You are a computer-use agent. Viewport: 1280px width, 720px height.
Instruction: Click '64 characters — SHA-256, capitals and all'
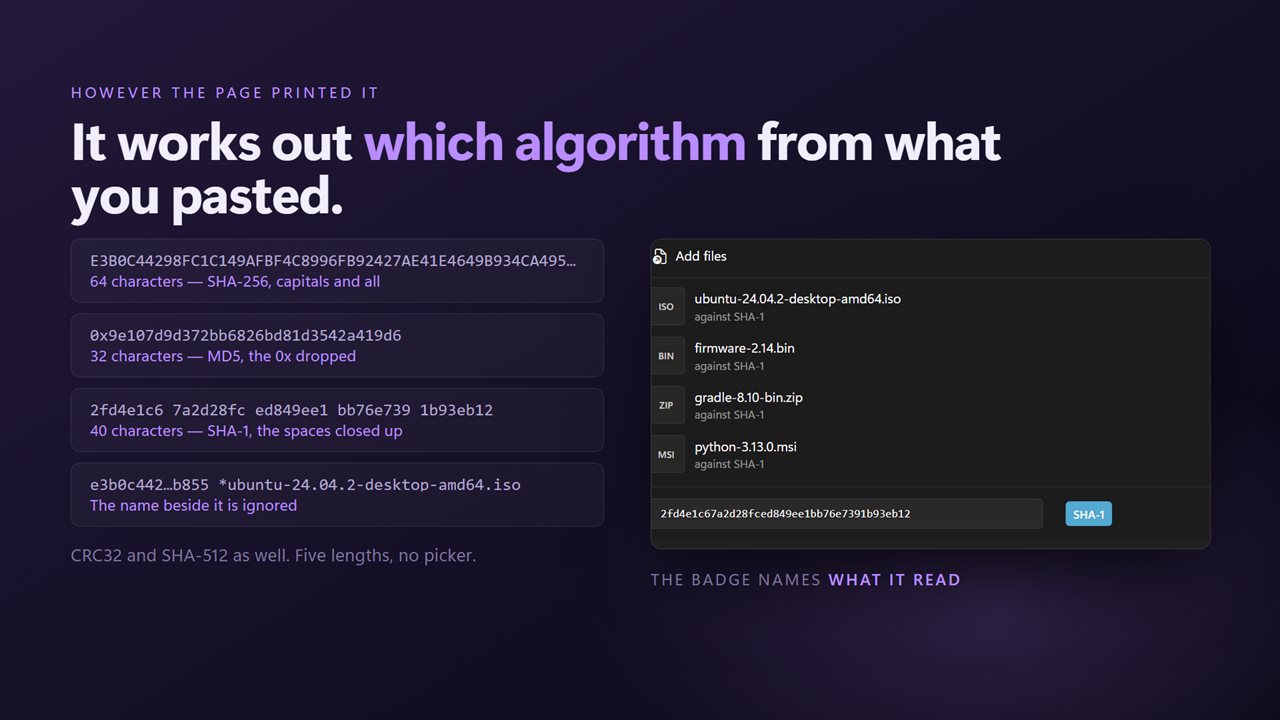(x=235, y=282)
